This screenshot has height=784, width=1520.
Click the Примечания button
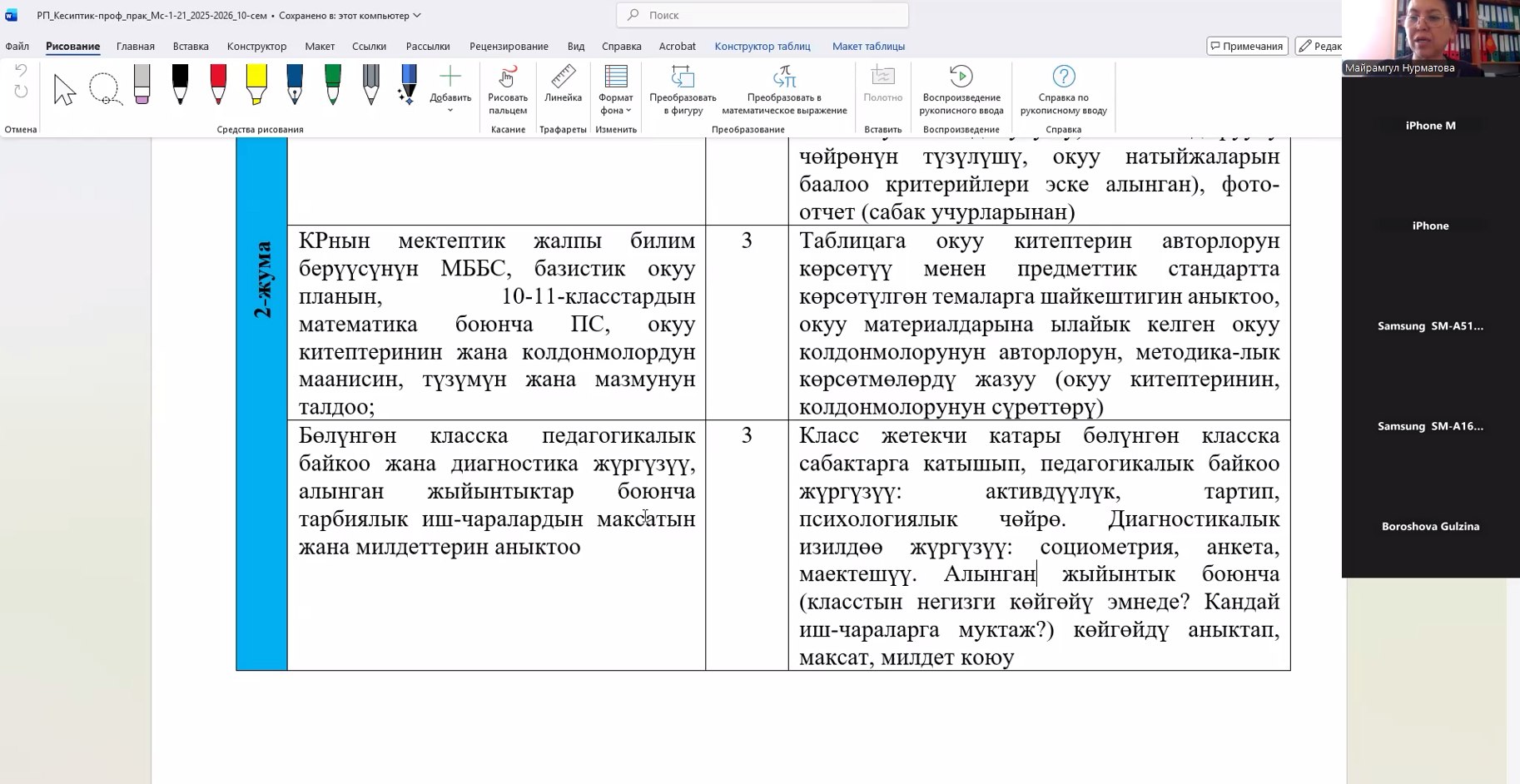coord(1246,47)
